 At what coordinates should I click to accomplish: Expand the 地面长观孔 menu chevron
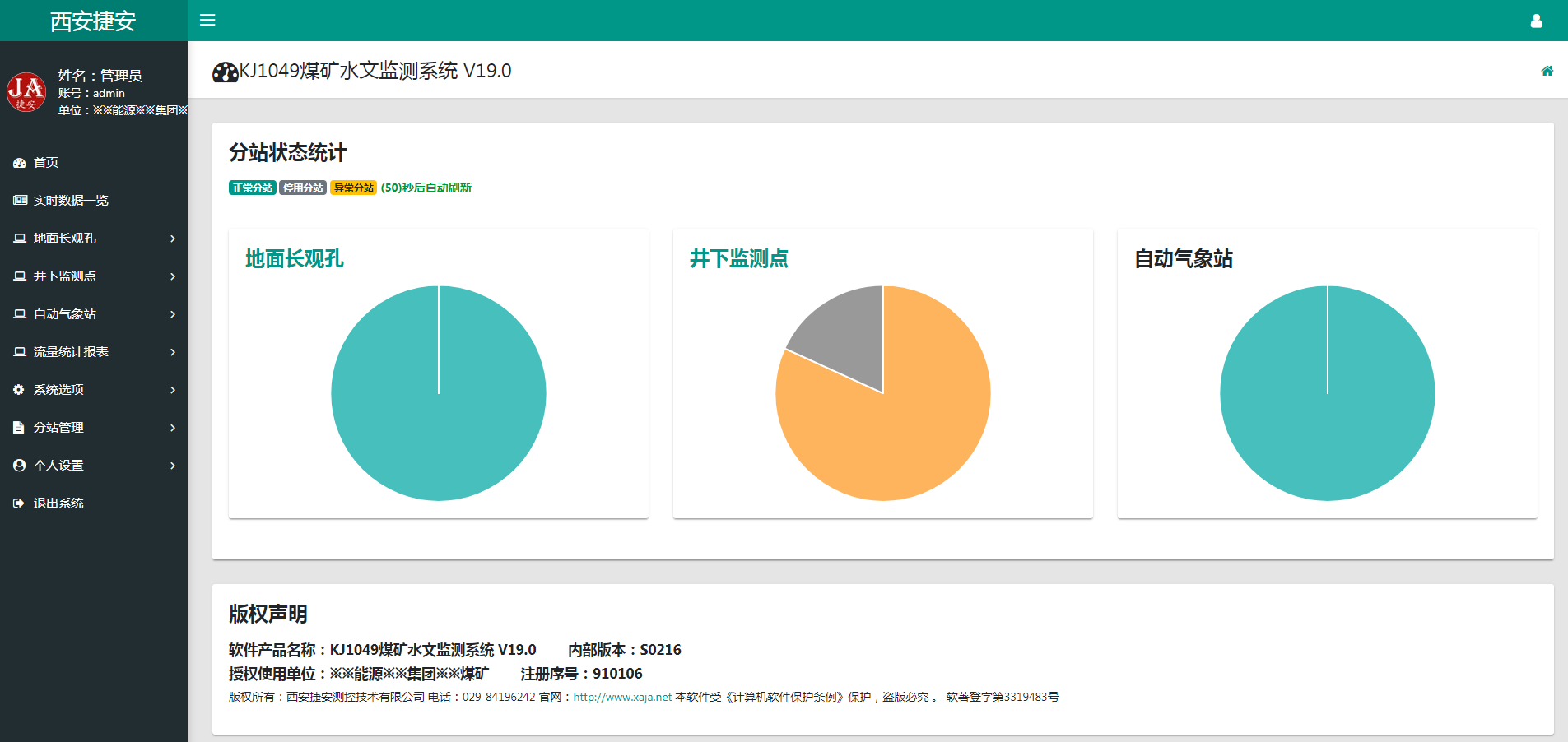click(x=173, y=239)
